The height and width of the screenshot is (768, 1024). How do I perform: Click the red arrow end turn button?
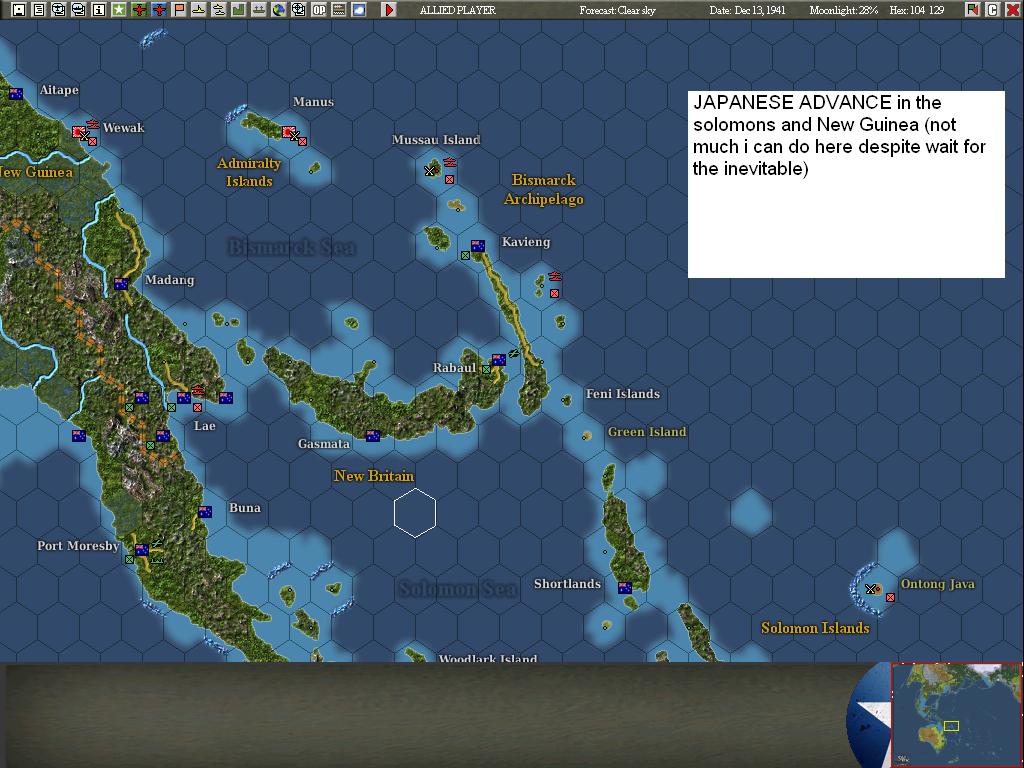tap(389, 10)
